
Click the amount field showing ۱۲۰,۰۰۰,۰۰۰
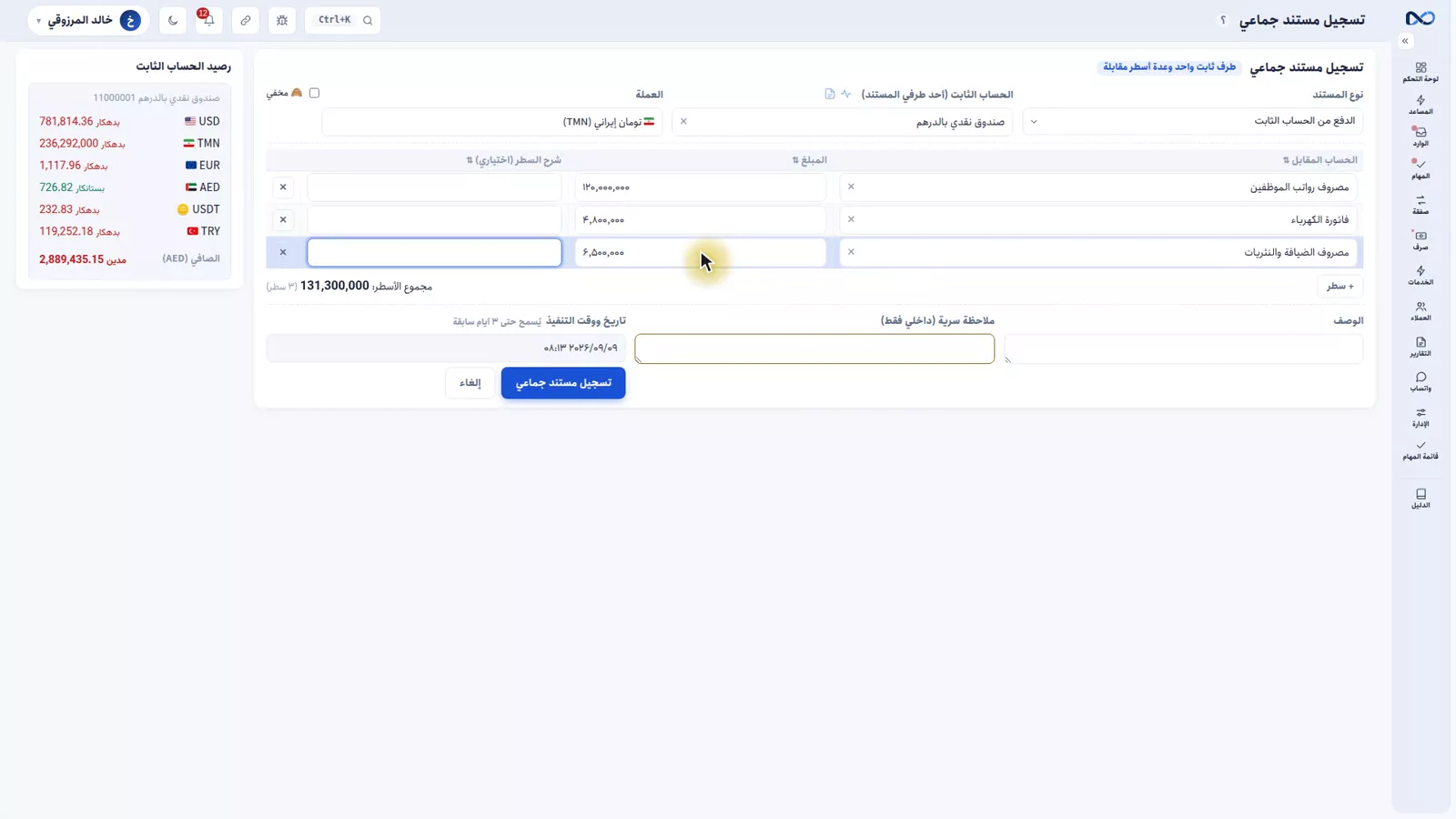pos(701,187)
